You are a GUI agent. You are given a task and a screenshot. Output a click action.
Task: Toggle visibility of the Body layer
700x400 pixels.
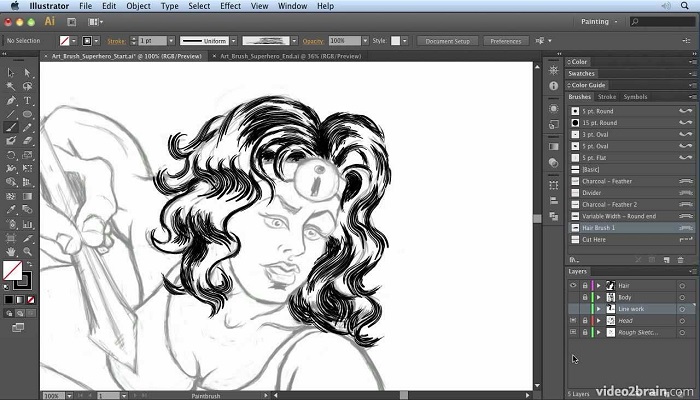tap(573, 297)
